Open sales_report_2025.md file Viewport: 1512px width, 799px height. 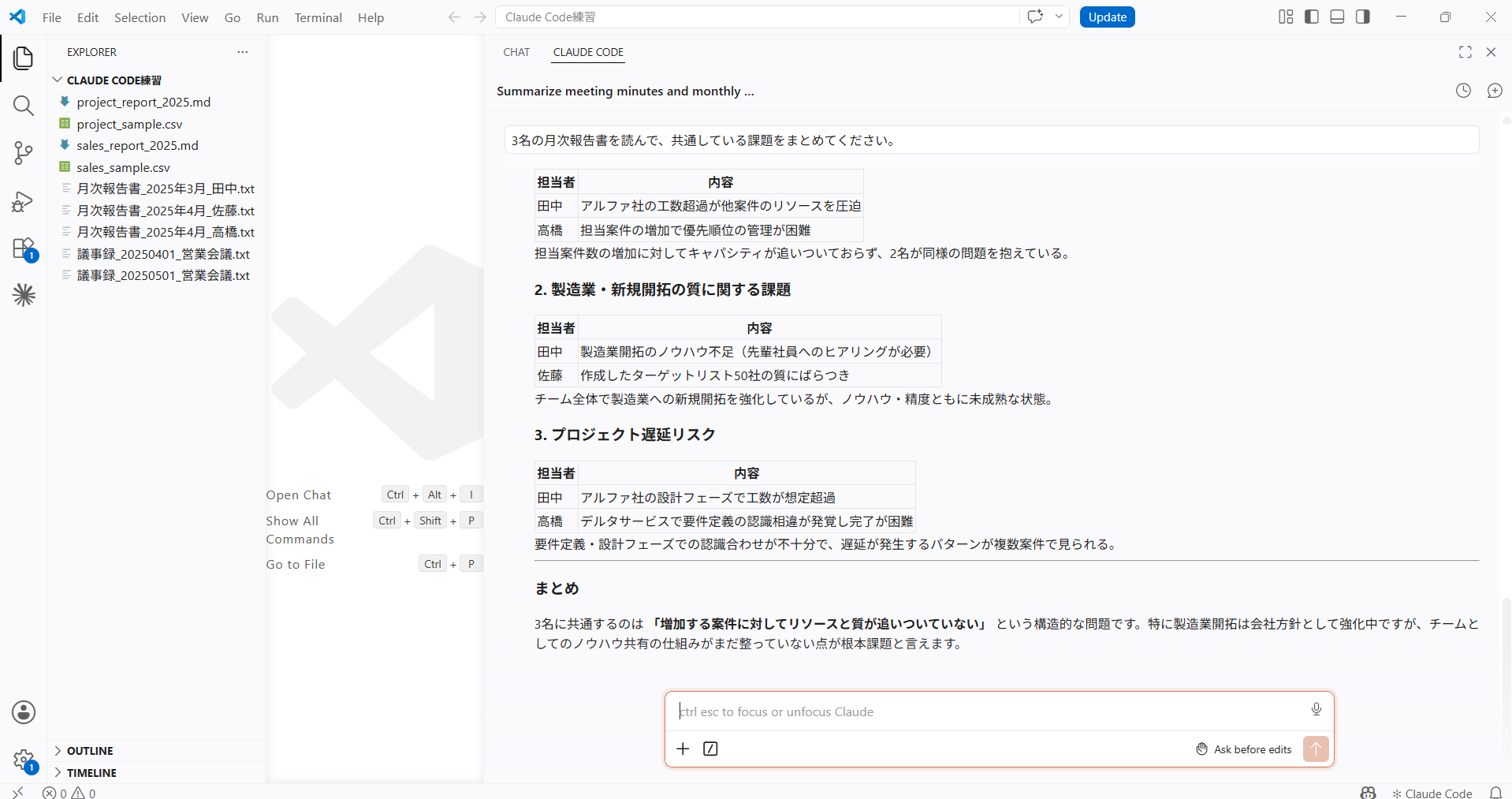(137, 145)
